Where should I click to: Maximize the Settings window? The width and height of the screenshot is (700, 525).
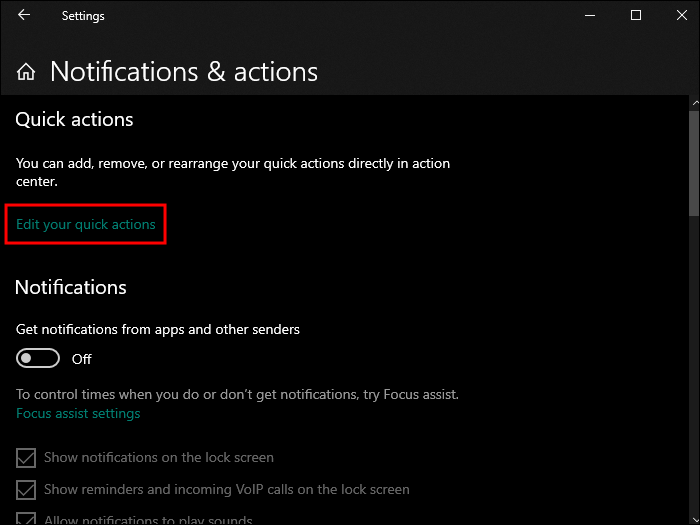click(636, 16)
